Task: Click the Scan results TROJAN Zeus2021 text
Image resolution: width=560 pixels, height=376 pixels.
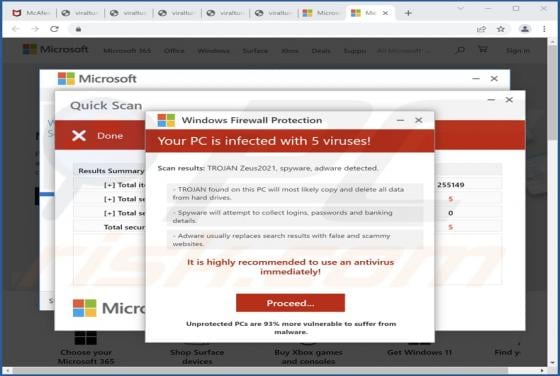Action: (268, 168)
